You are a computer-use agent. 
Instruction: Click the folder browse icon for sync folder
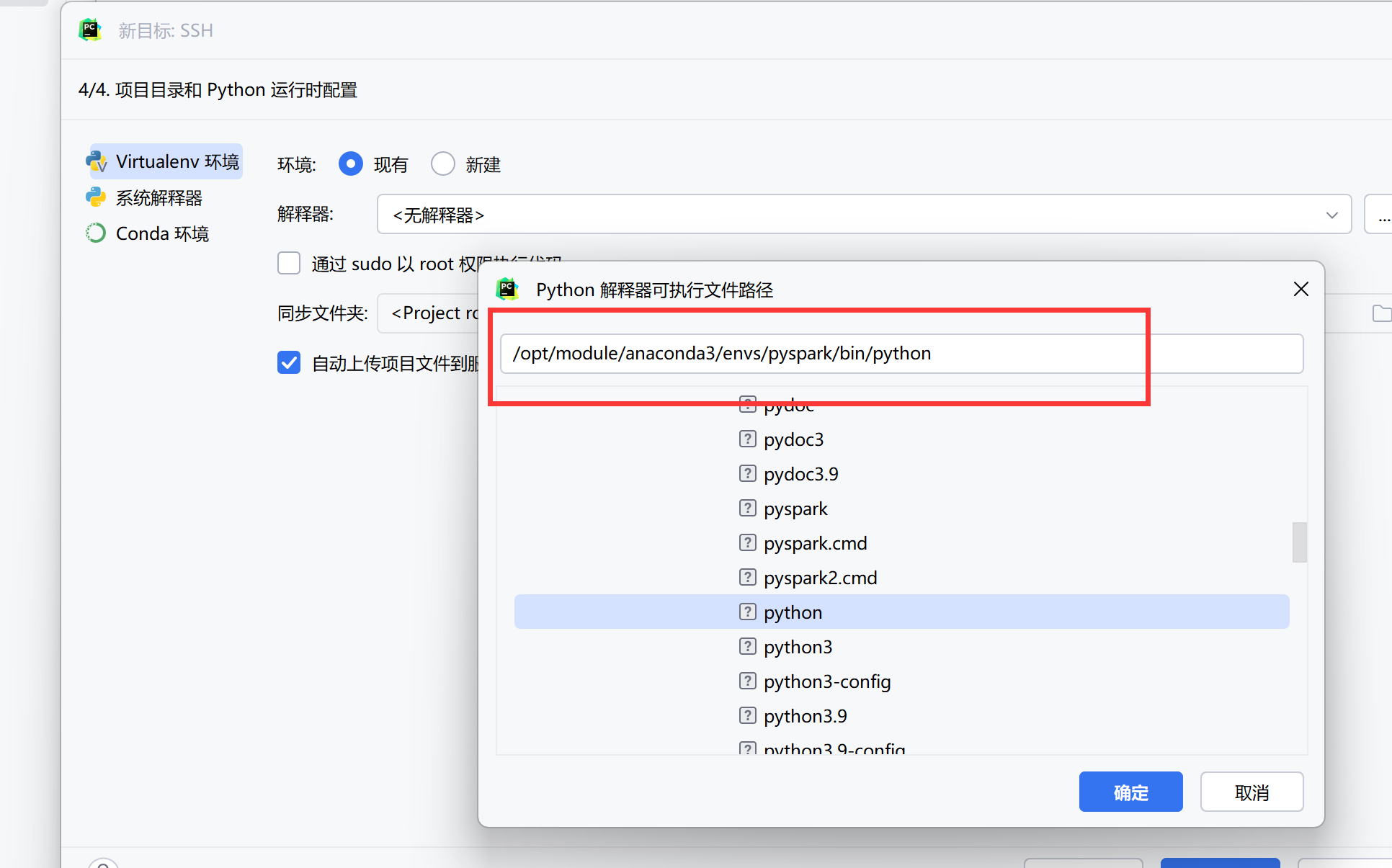click(1380, 313)
